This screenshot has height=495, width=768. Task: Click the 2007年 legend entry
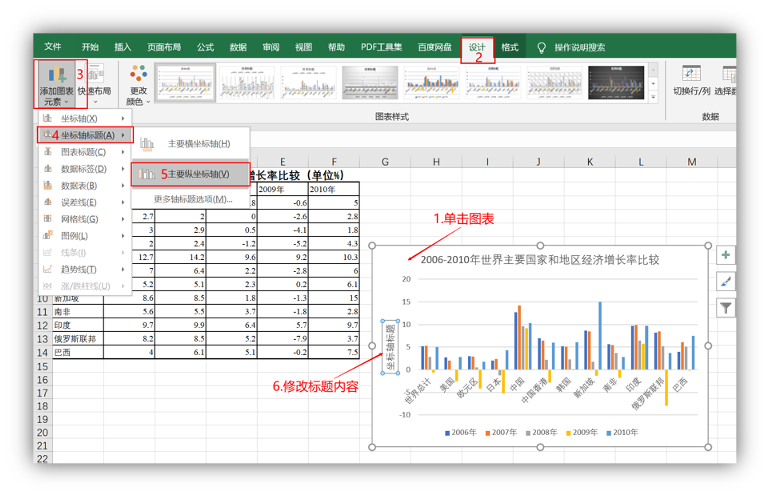pyautogui.click(x=502, y=432)
